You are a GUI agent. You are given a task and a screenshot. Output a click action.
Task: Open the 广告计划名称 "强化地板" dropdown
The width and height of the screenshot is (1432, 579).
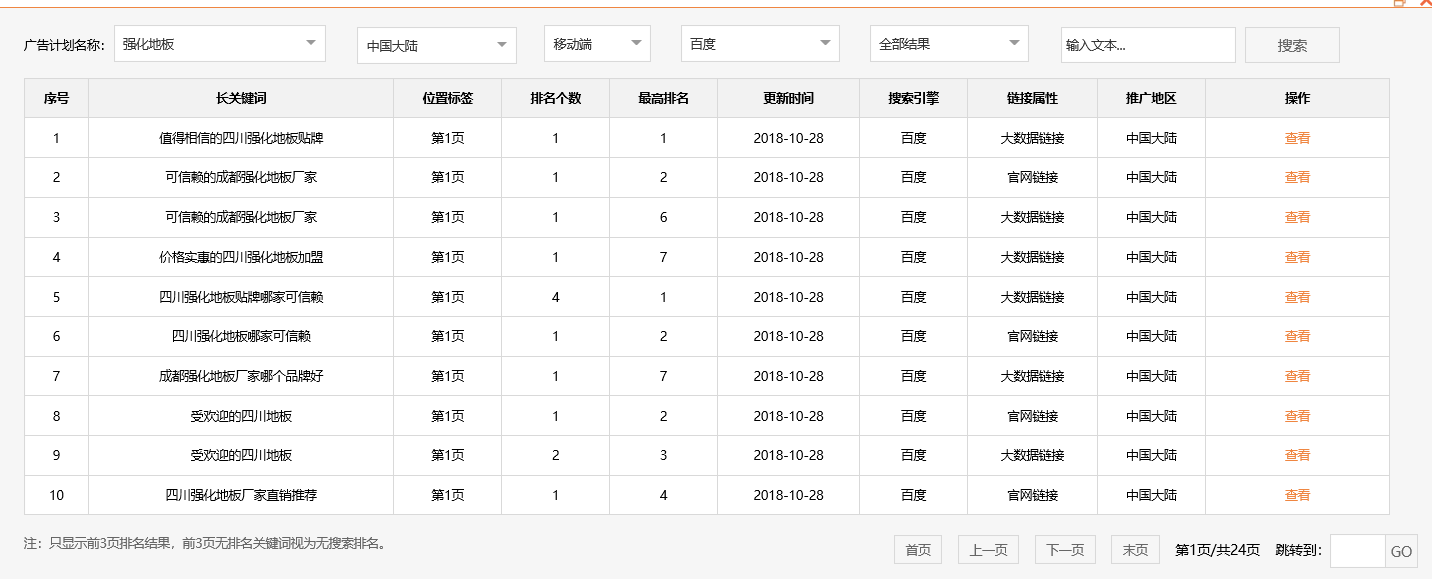(219, 43)
